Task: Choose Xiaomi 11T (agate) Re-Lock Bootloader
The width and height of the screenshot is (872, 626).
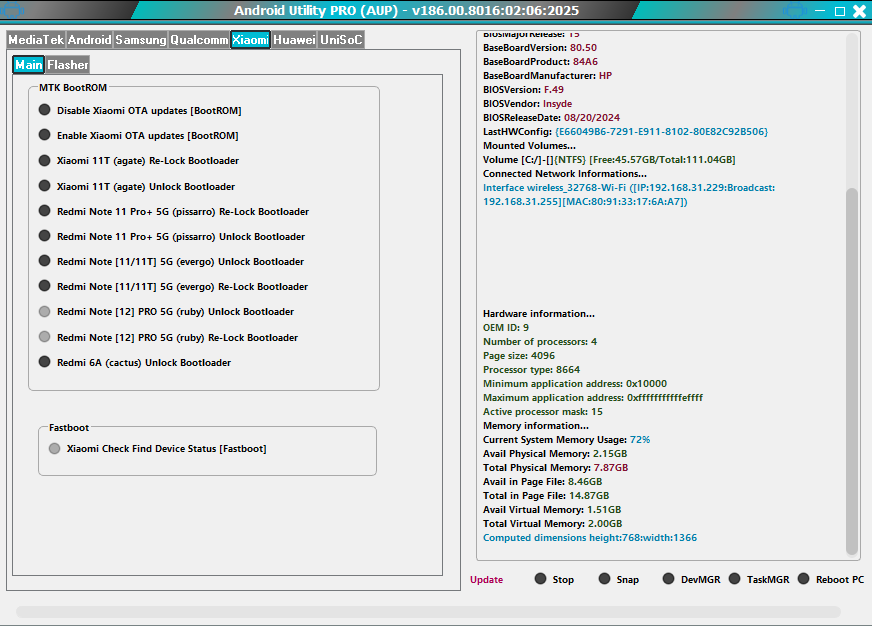Action: click(139, 160)
